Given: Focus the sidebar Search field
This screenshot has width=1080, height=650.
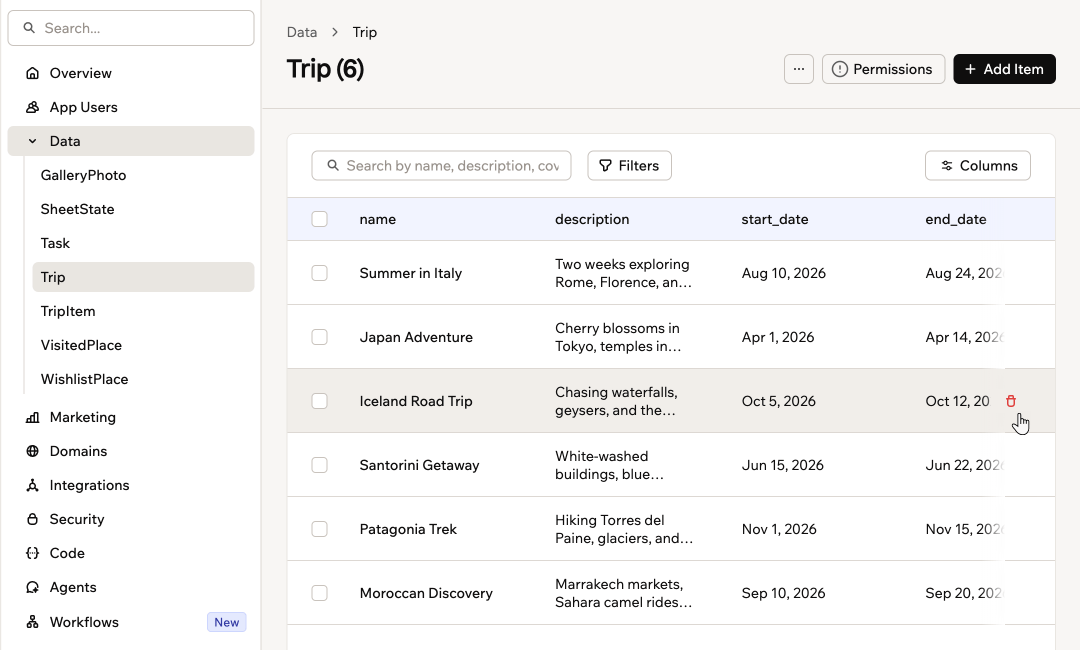Looking at the screenshot, I should 131,28.
